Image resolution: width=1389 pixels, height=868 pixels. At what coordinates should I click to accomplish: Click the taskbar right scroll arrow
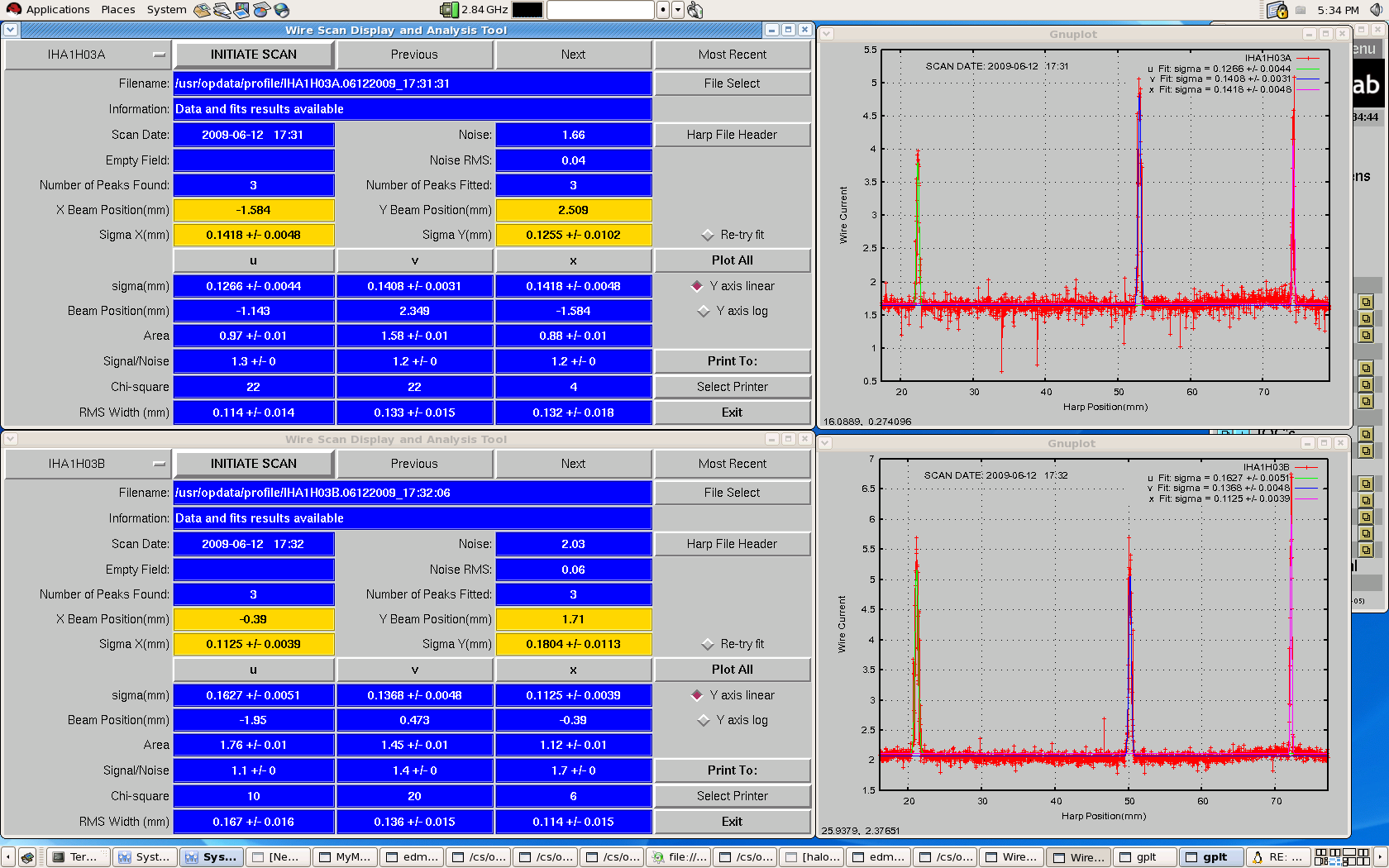click(x=1380, y=857)
